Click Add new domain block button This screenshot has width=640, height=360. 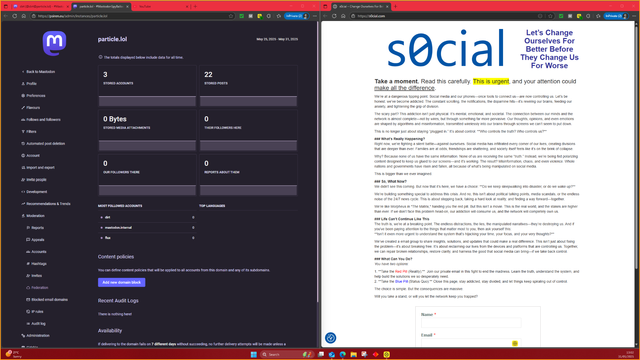click(121, 282)
